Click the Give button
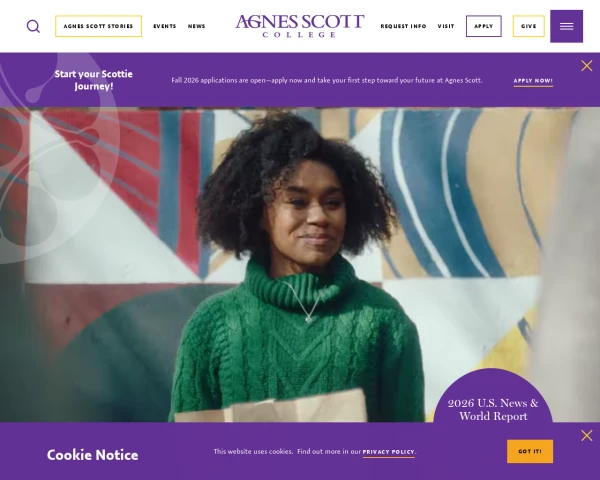This screenshot has height=480, width=600. (528, 26)
